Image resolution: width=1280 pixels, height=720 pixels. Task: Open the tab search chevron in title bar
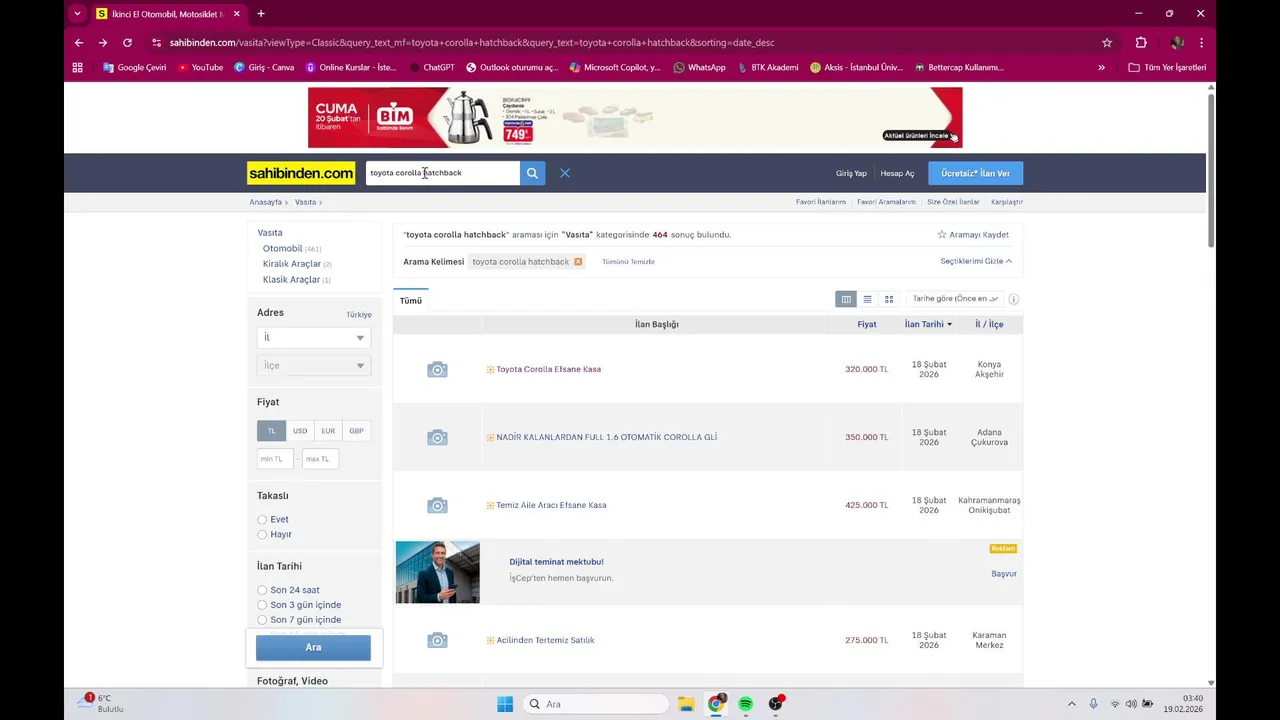pos(77,14)
